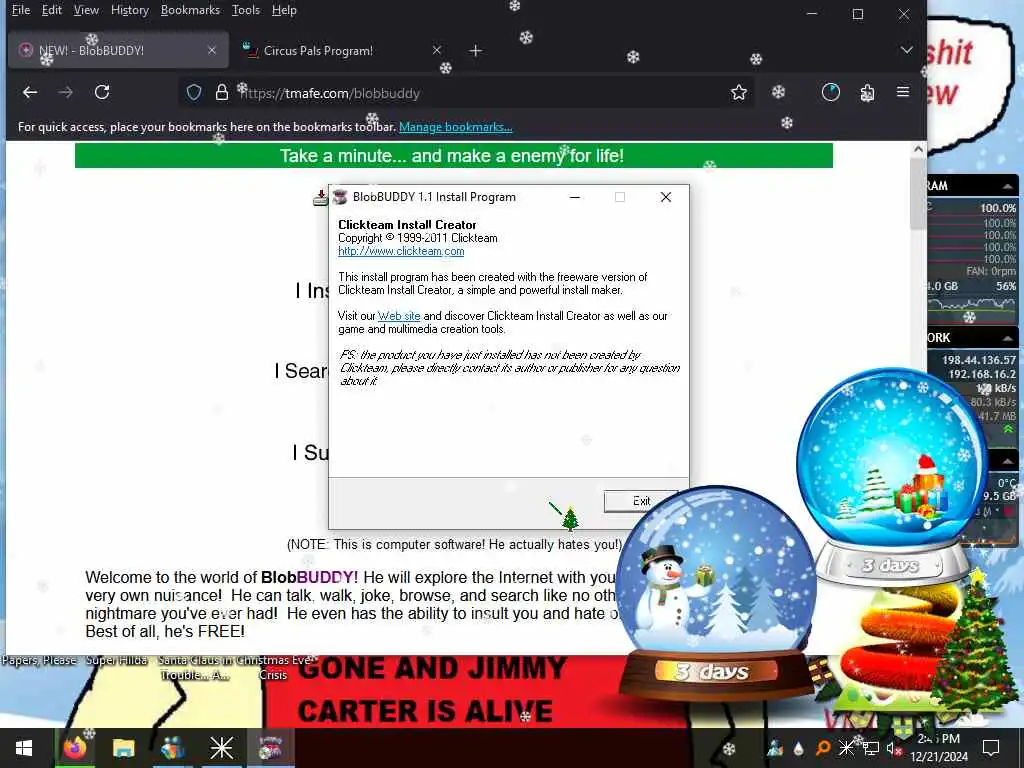Click the taskbar clock showing 12/21/2024
This screenshot has height=768, width=1024.
(939, 748)
